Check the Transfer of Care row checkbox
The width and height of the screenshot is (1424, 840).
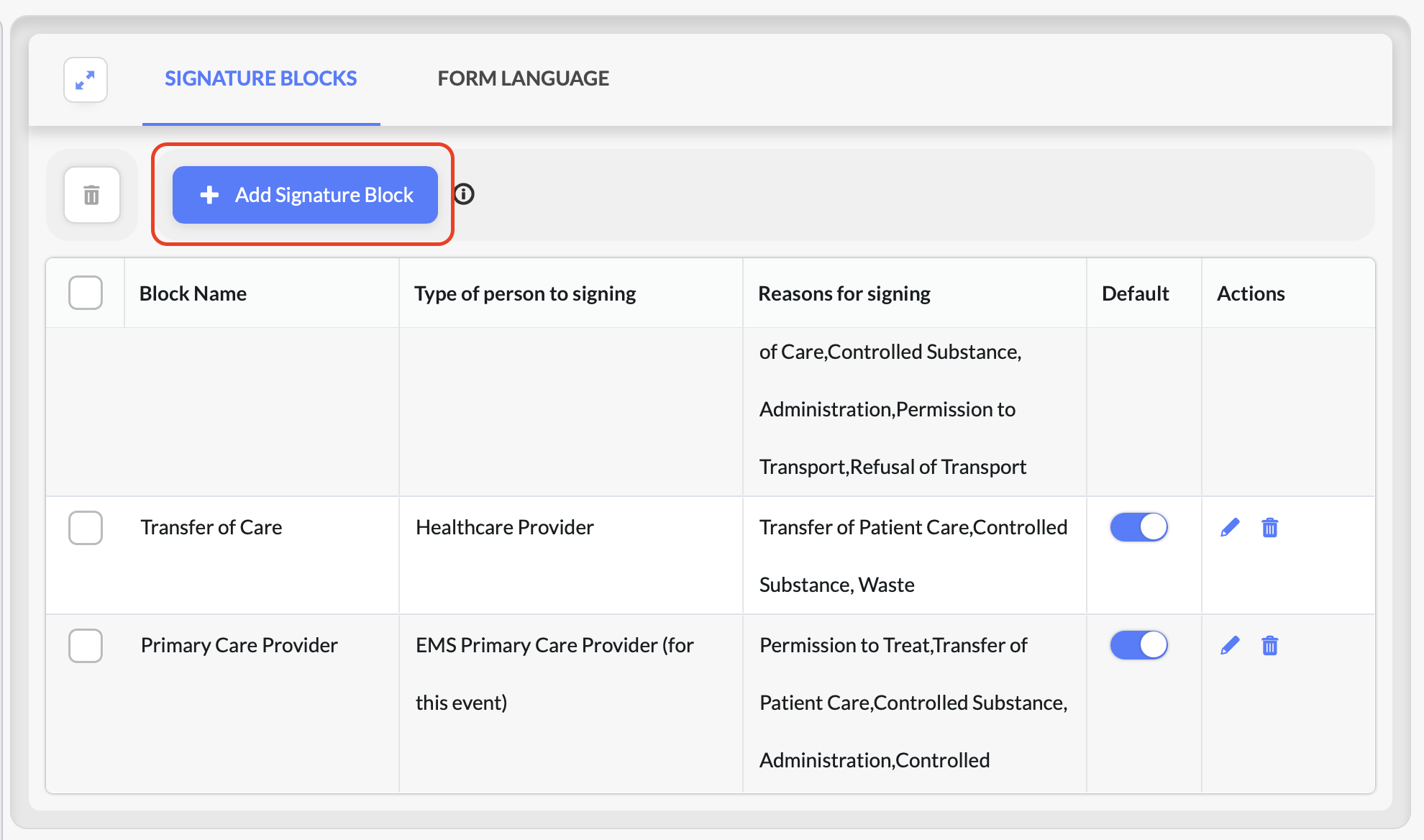pyautogui.click(x=86, y=527)
